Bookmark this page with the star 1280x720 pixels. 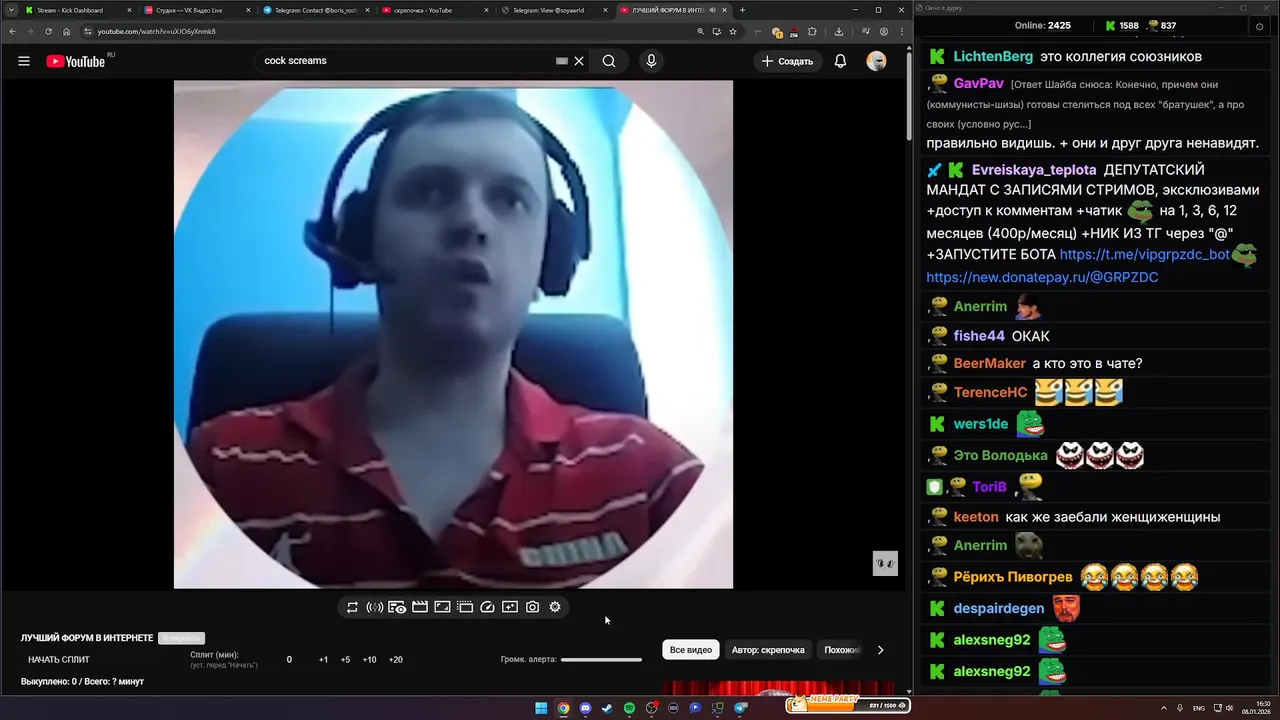[733, 31]
